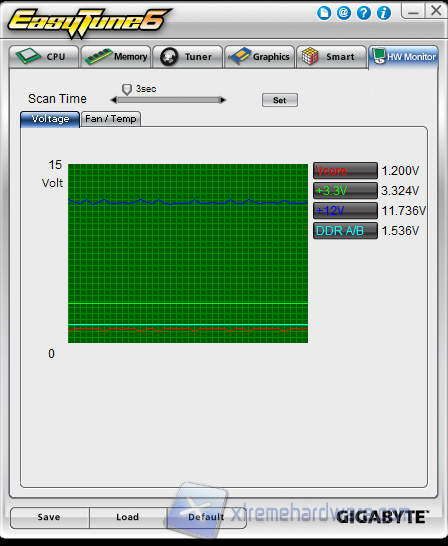Switch to the Memory tab
This screenshot has height=546, width=448.
coord(116,56)
